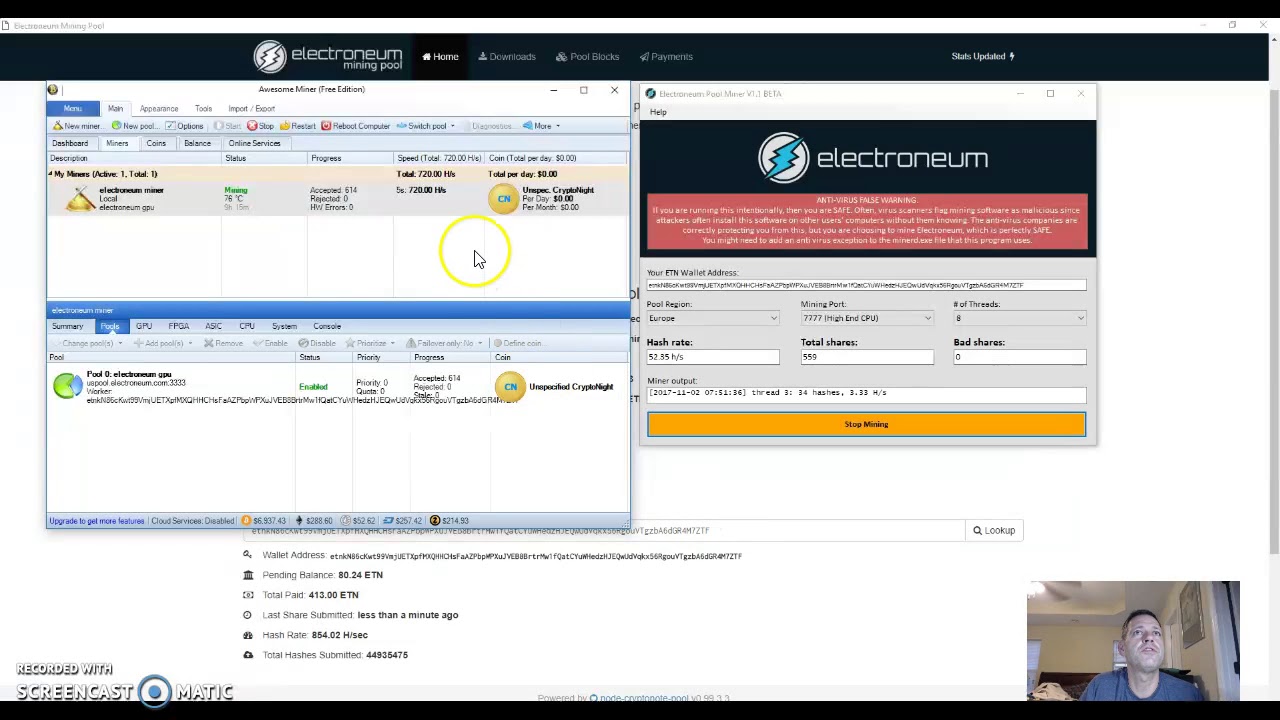1280x720 pixels.
Task: Go to Home on the mining pool site
Action: pos(440,57)
